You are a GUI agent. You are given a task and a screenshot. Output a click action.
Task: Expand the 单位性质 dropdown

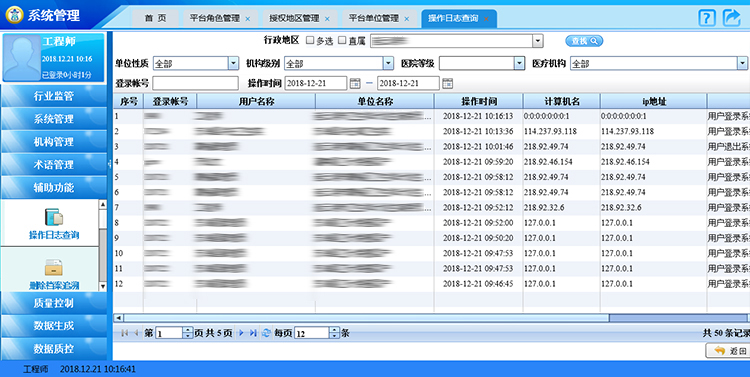tap(233, 63)
